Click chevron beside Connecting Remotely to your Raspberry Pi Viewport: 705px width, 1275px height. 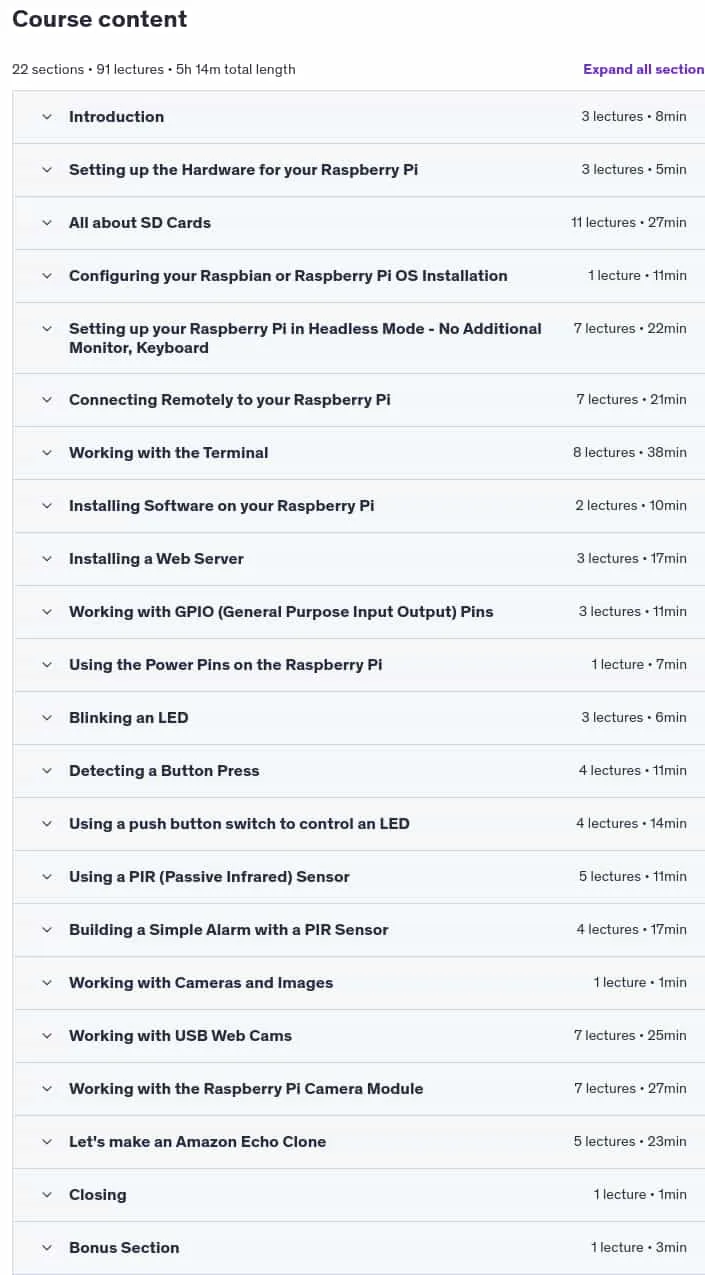coord(46,400)
